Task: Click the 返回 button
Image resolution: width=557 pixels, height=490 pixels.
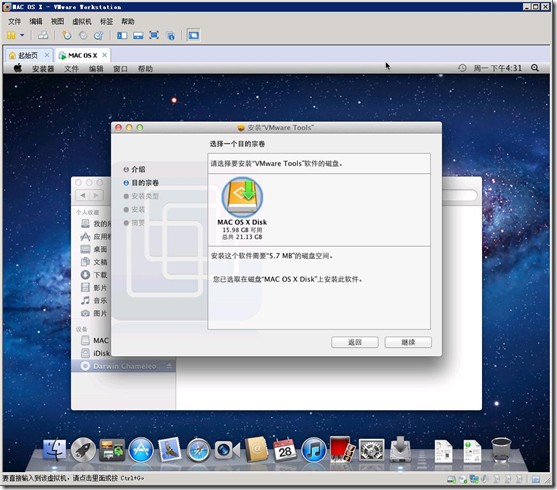Action: [355, 342]
